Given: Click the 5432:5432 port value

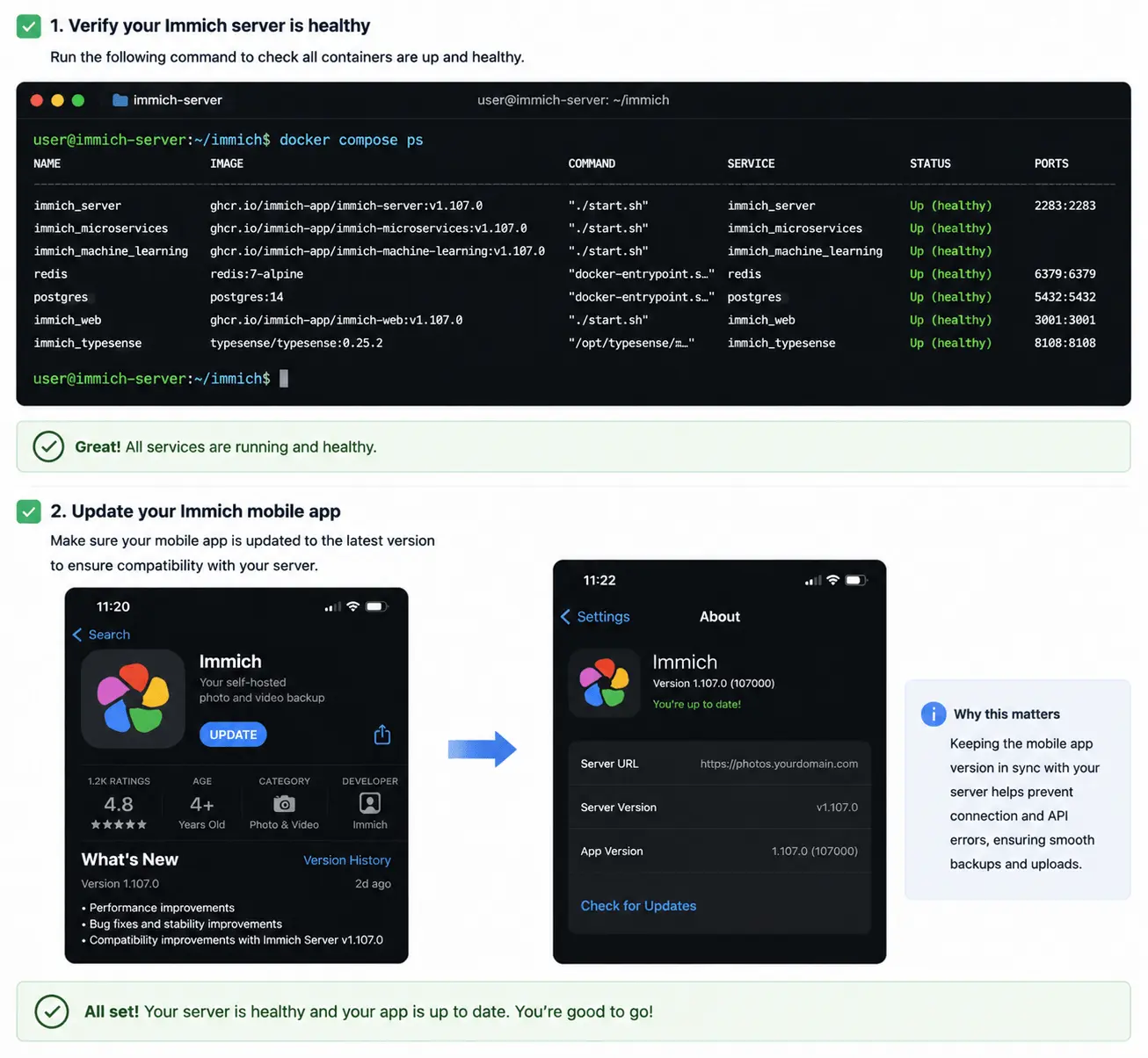Looking at the screenshot, I should pos(1065,297).
